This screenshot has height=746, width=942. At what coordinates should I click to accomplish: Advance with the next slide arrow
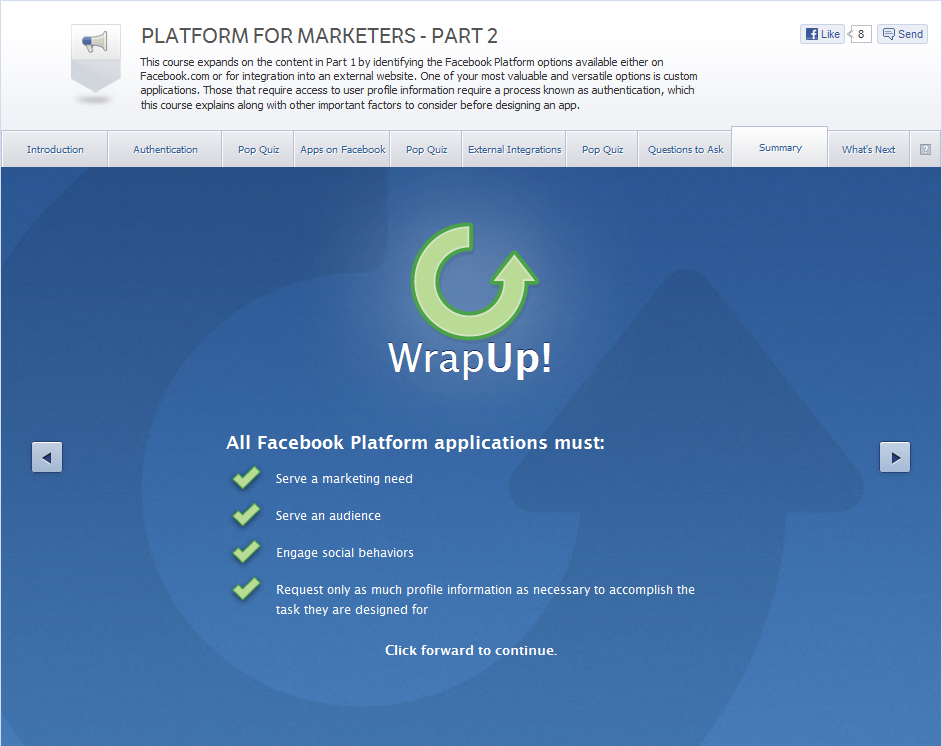point(895,457)
